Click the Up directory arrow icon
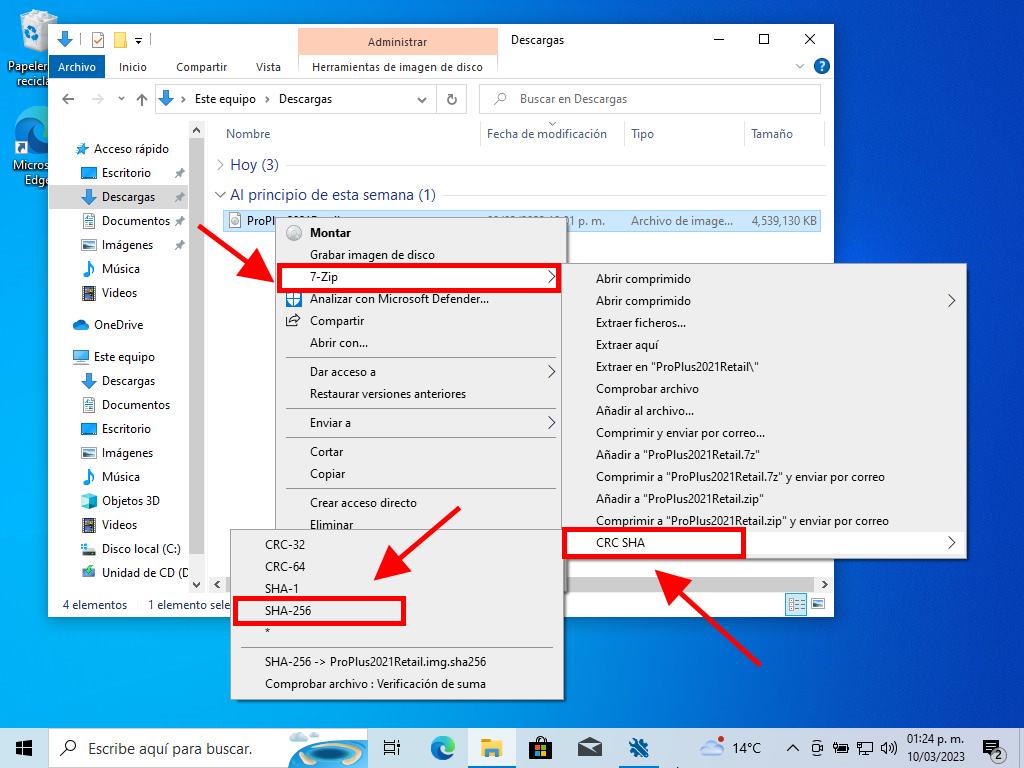The width and height of the screenshot is (1024, 768). [x=142, y=99]
